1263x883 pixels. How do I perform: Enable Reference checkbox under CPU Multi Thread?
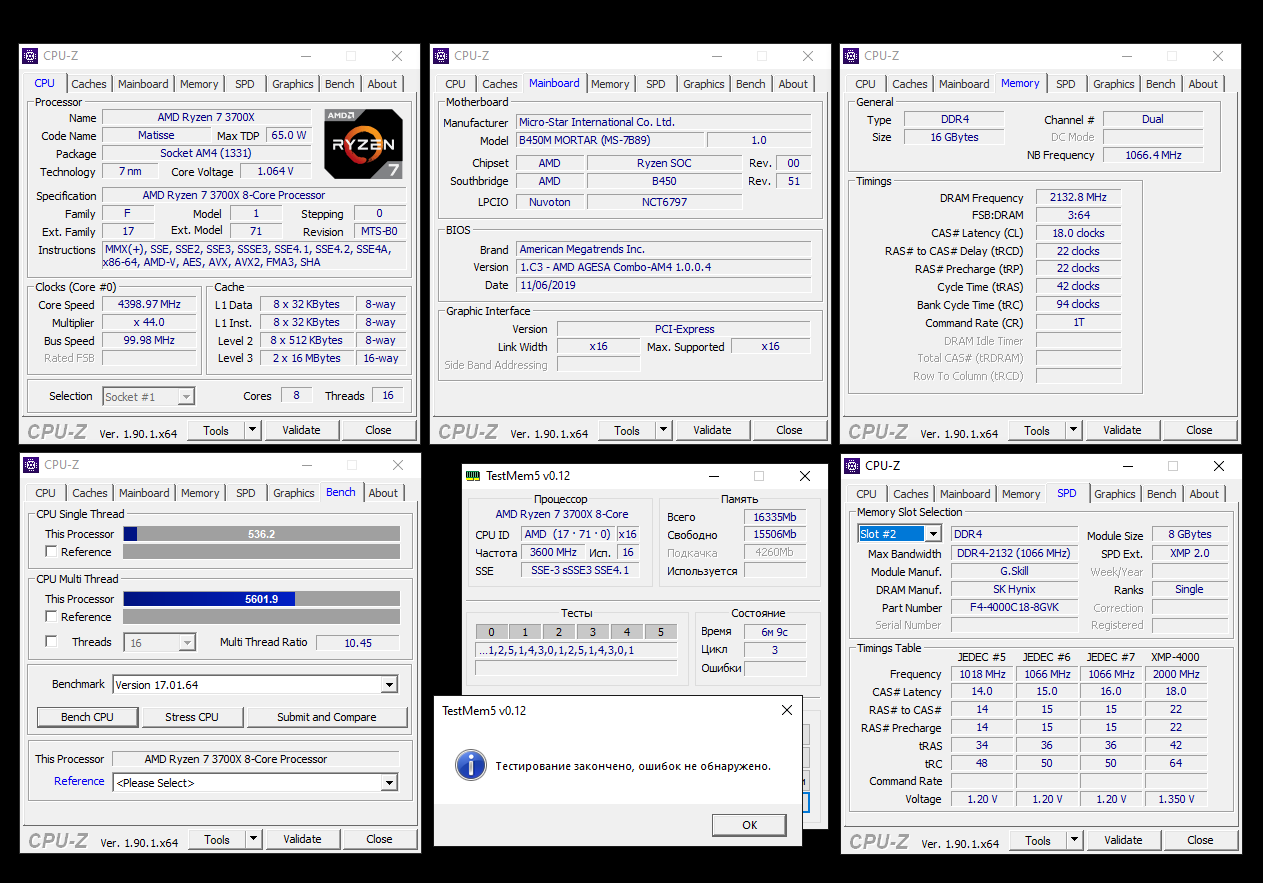(x=51, y=617)
